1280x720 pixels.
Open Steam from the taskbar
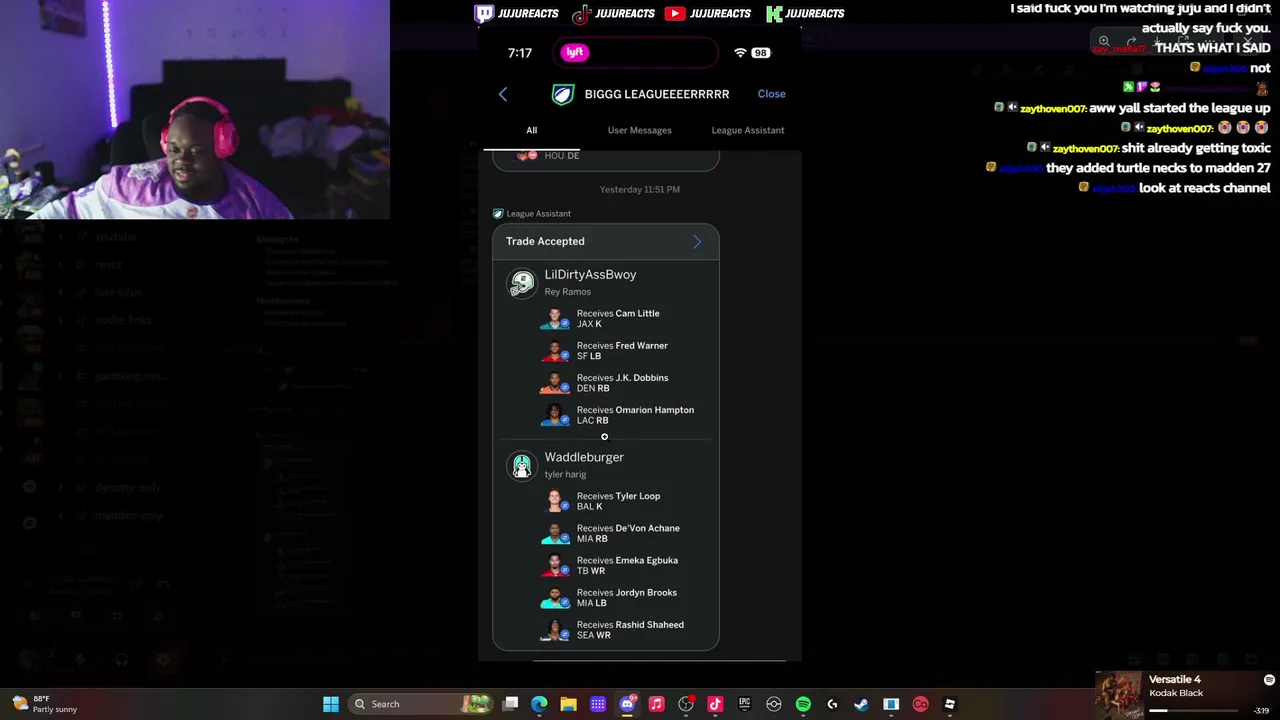click(862, 704)
